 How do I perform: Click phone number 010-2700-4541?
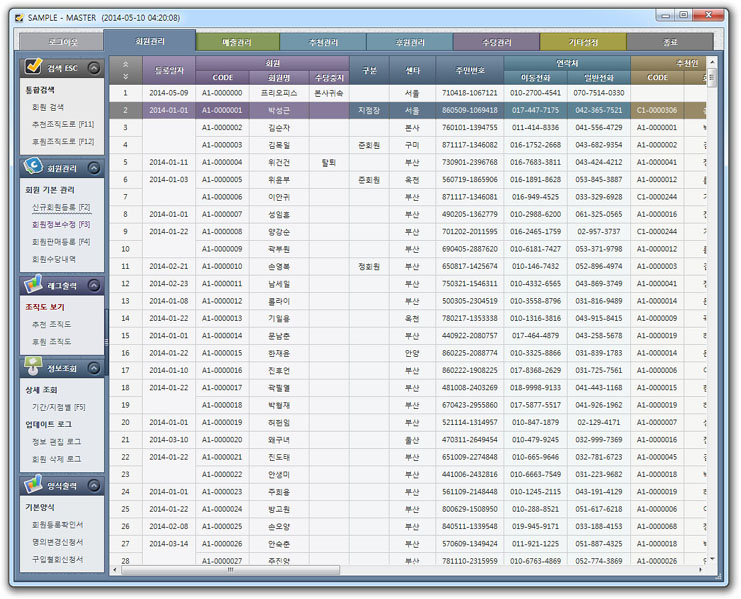tap(535, 93)
